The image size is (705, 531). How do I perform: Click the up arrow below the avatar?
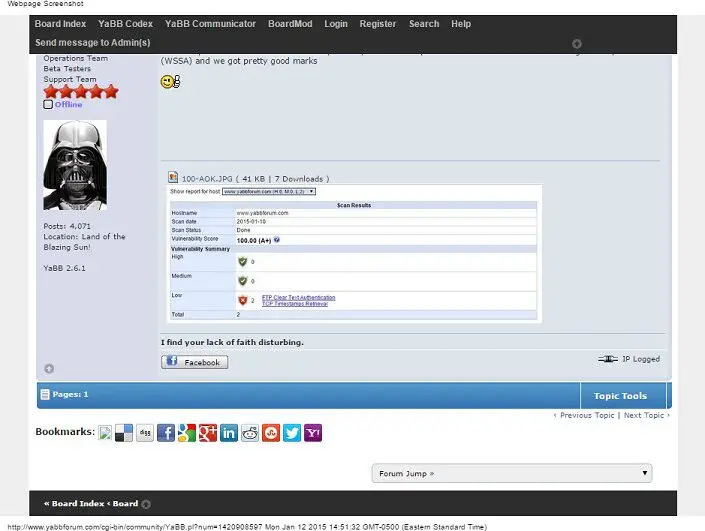49,369
